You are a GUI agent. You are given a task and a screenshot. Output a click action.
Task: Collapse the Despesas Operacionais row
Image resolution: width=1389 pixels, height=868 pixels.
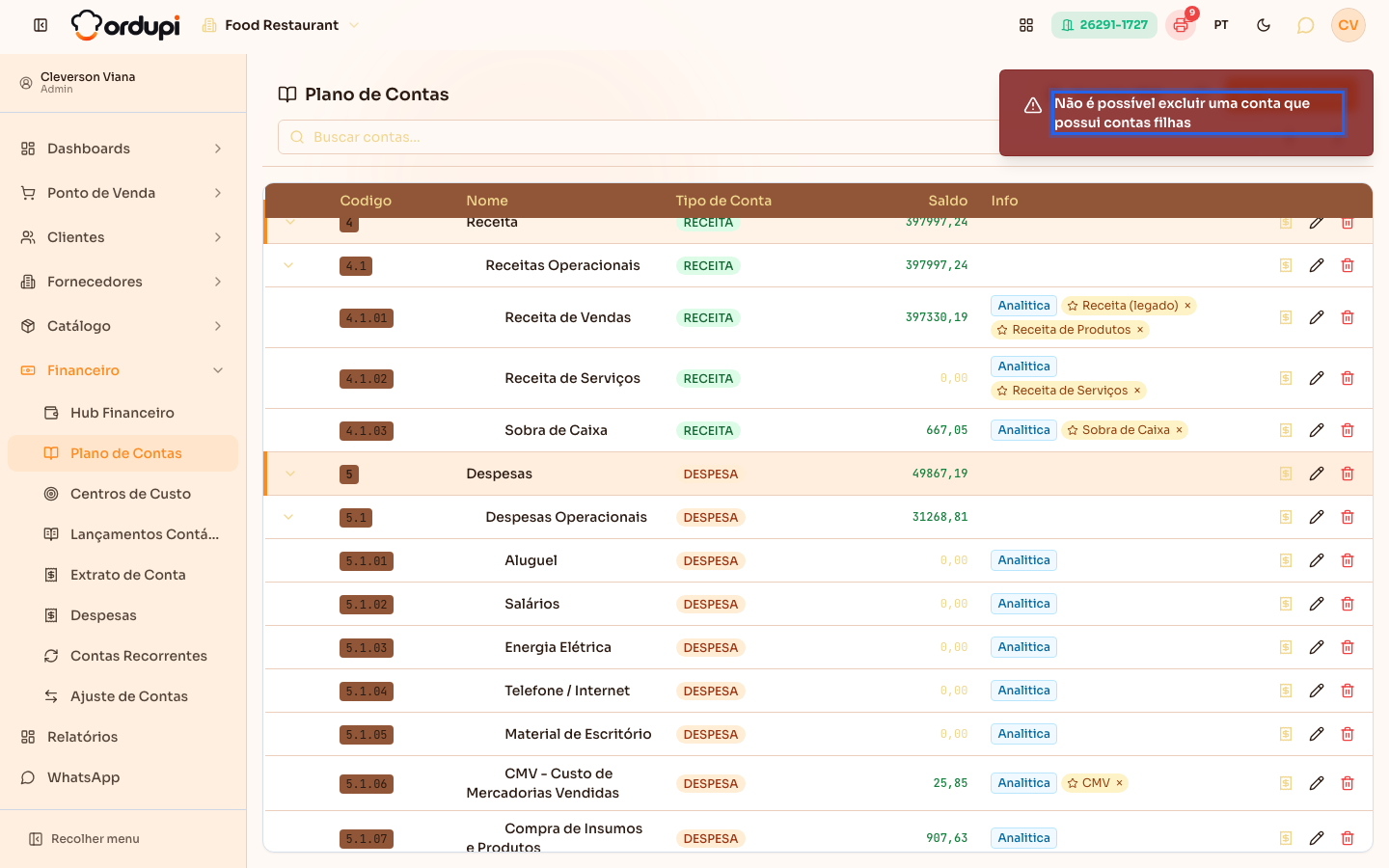coord(288,517)
